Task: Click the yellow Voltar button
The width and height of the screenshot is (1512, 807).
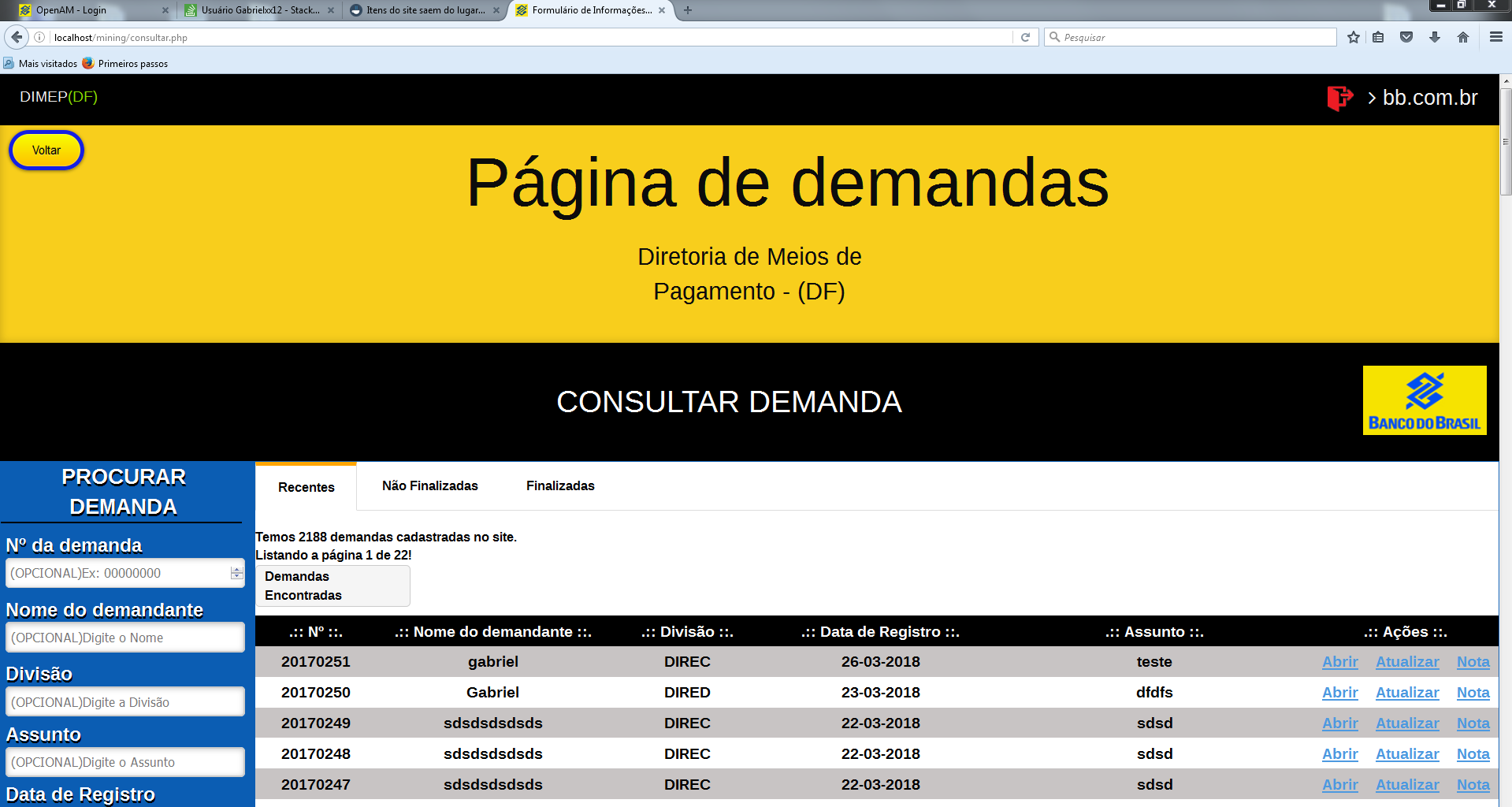Action: [x=46, y=151]
